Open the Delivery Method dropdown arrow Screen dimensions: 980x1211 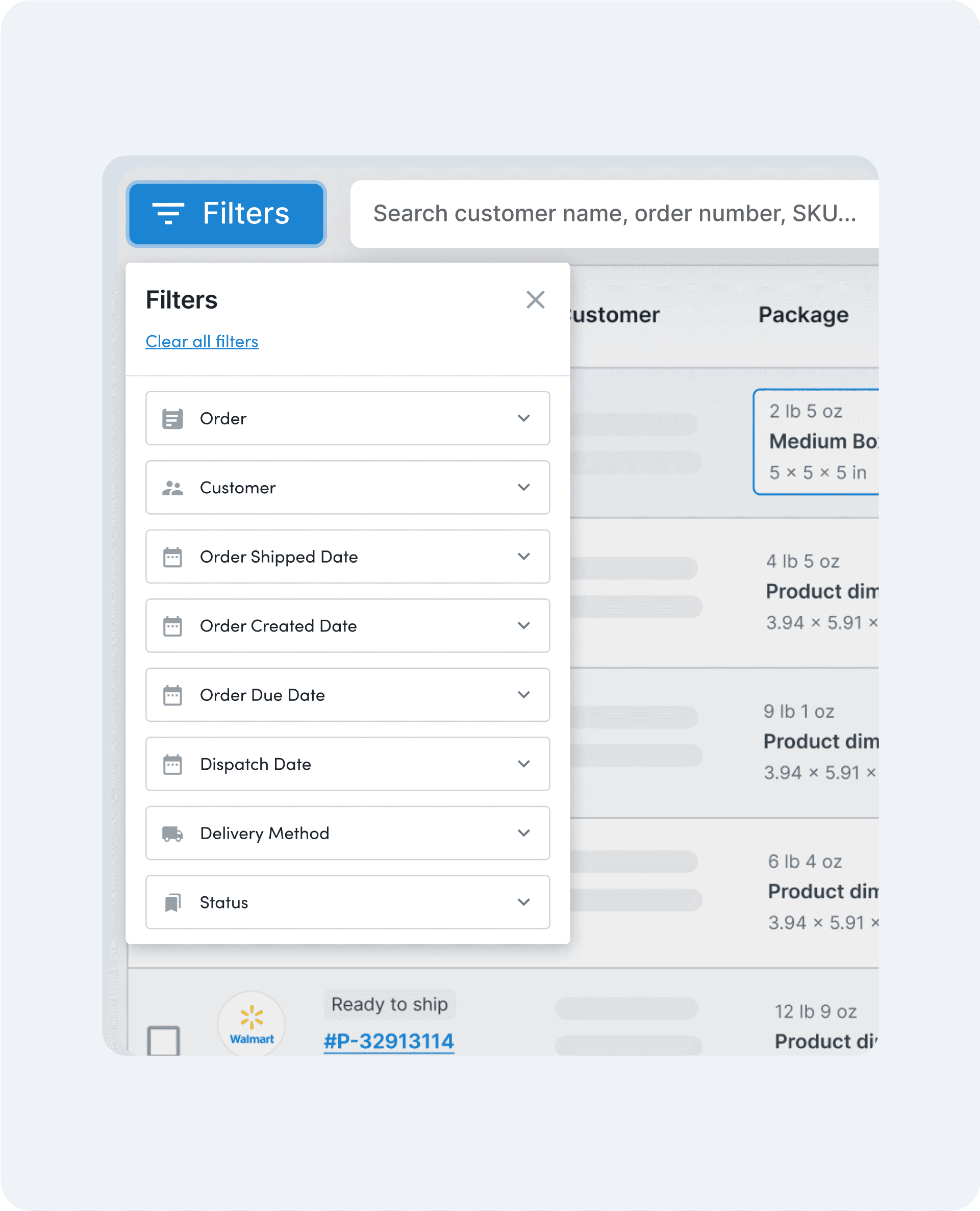524,832
